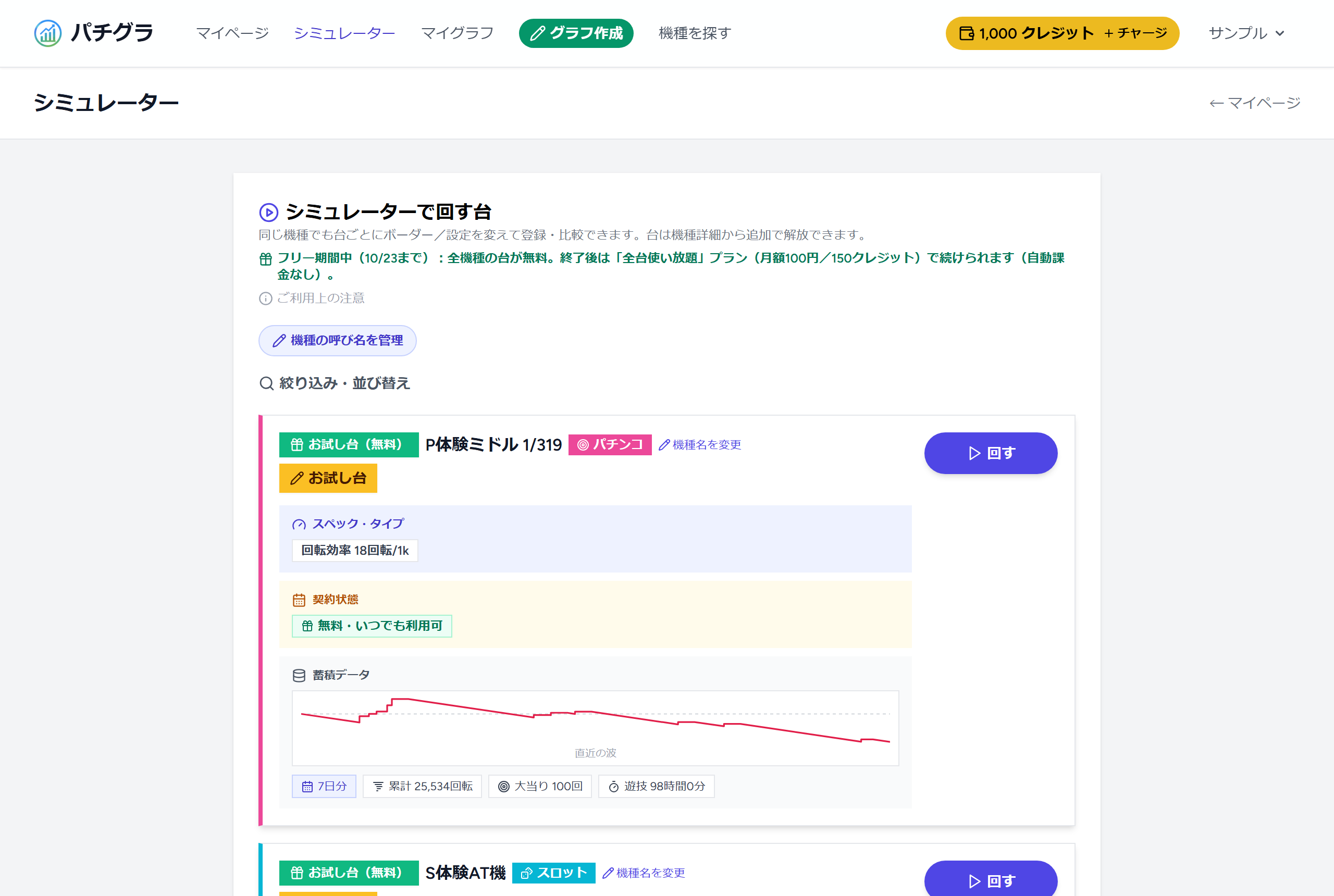
Task: Expand the サンプル account dropdown
Action: (1247, 33)
